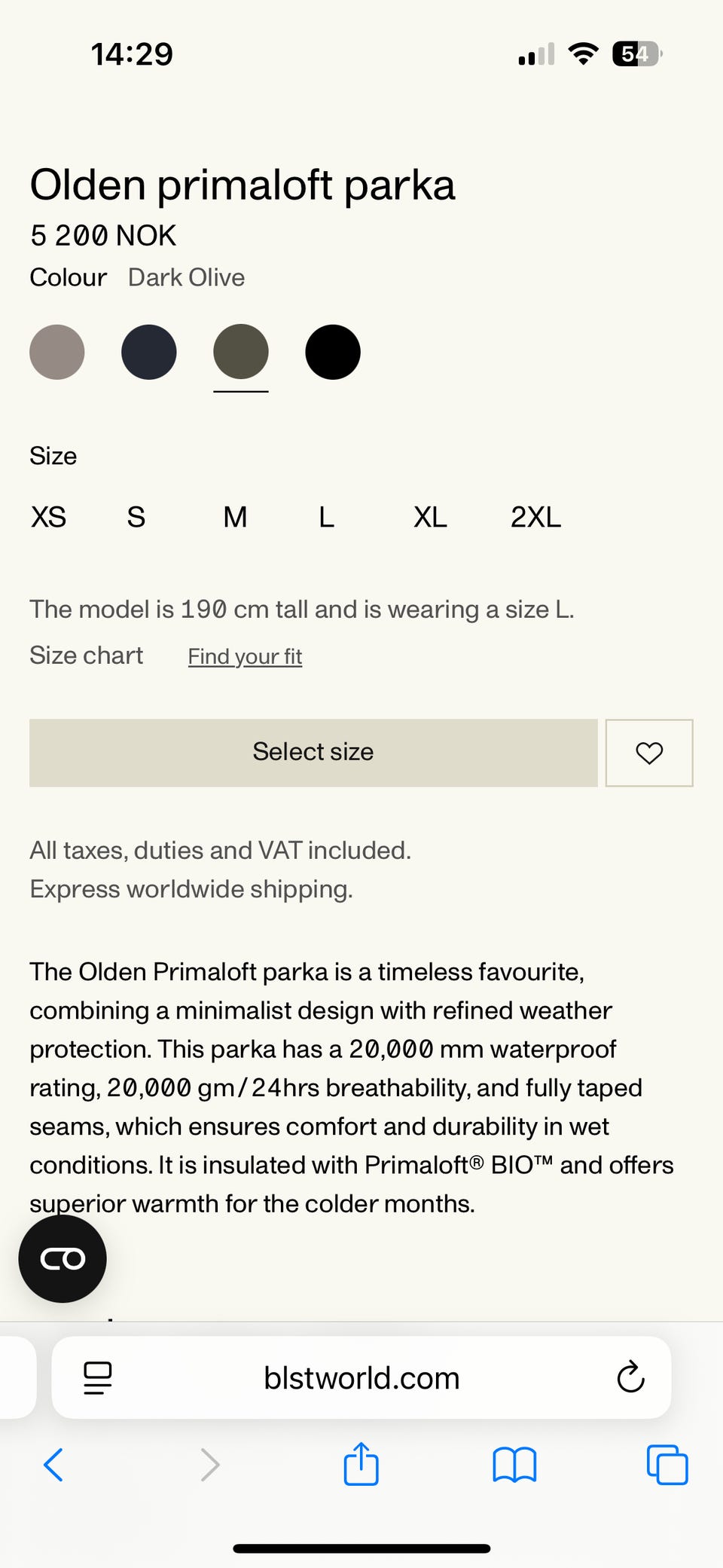Tap the heart wishlist icon

point(649,753)
